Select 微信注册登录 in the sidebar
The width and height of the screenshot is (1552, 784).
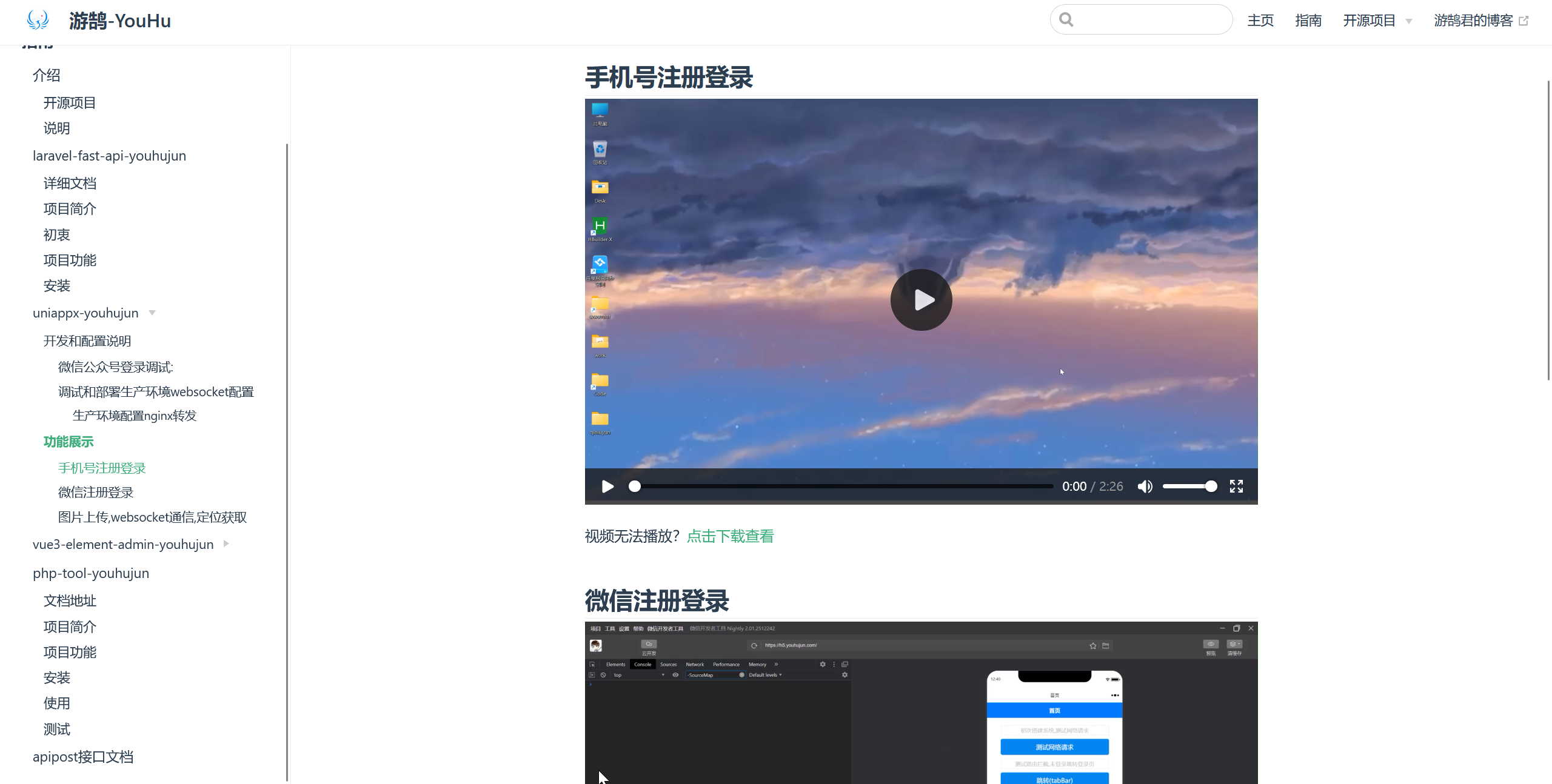pos(96,493)
